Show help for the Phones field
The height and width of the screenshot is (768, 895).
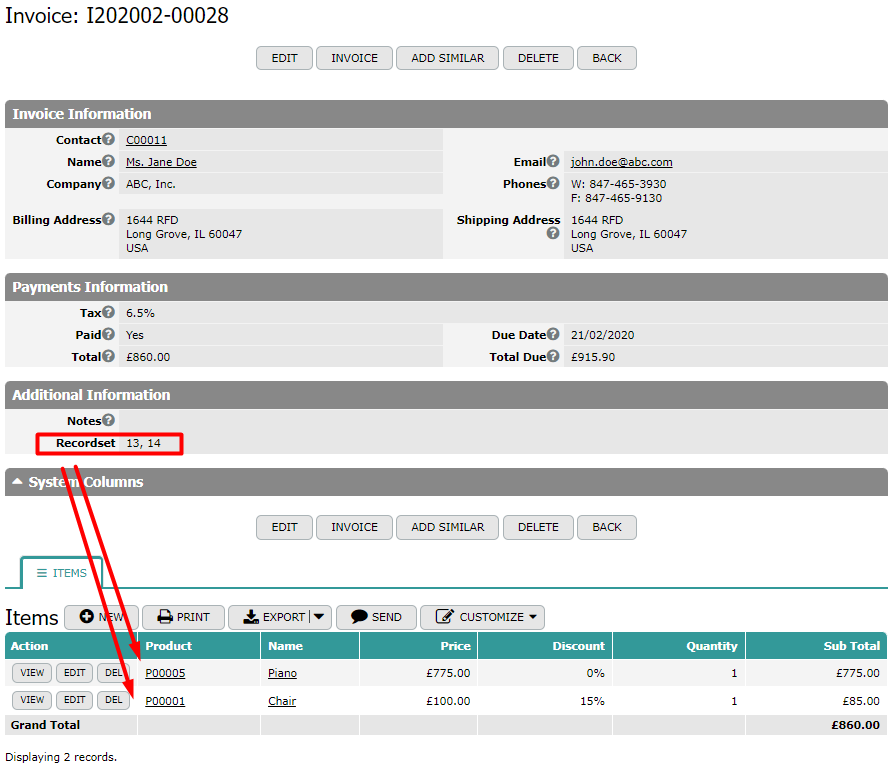coord(553,183)
